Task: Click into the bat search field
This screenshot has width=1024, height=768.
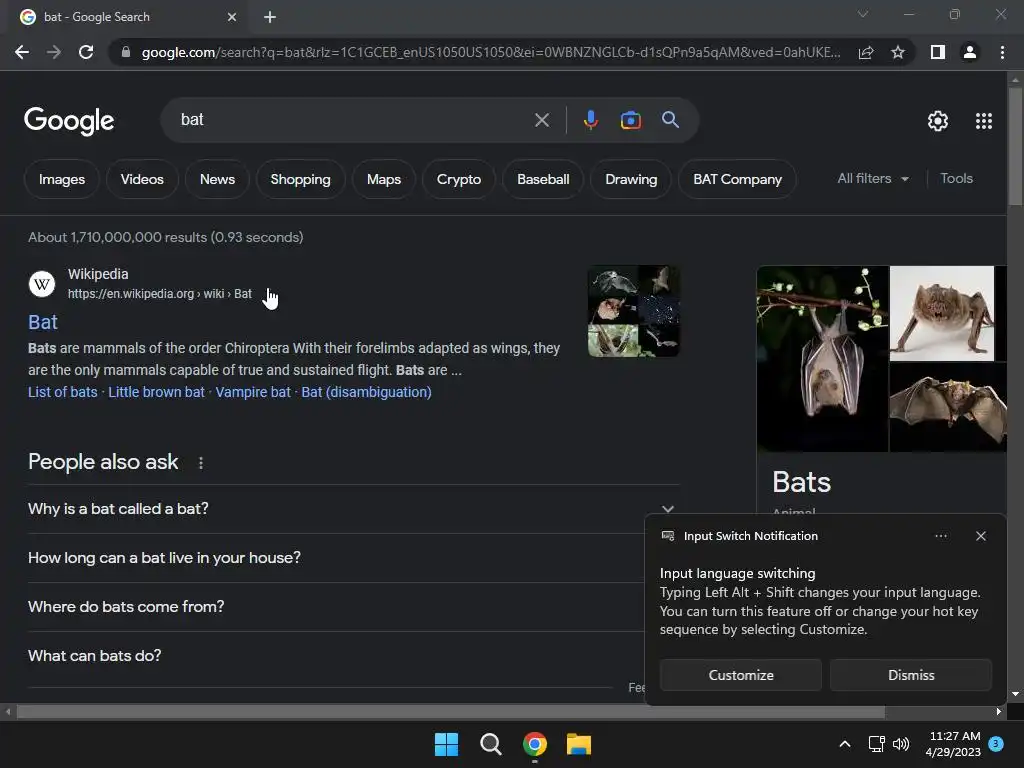Action: [353, 120]
